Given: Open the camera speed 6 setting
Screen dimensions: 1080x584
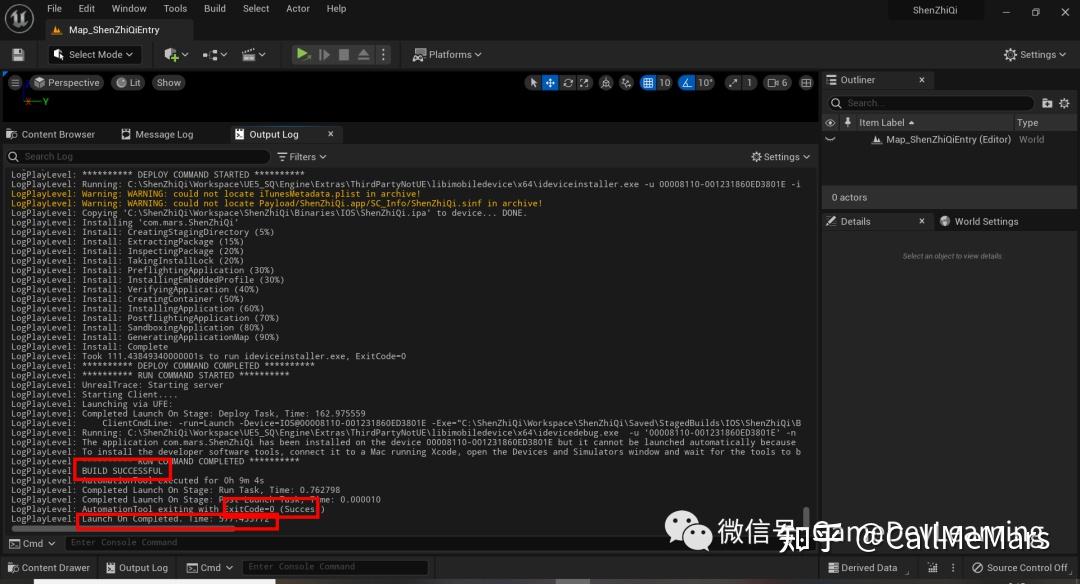Looking at the screenshot, I should 778,83.
